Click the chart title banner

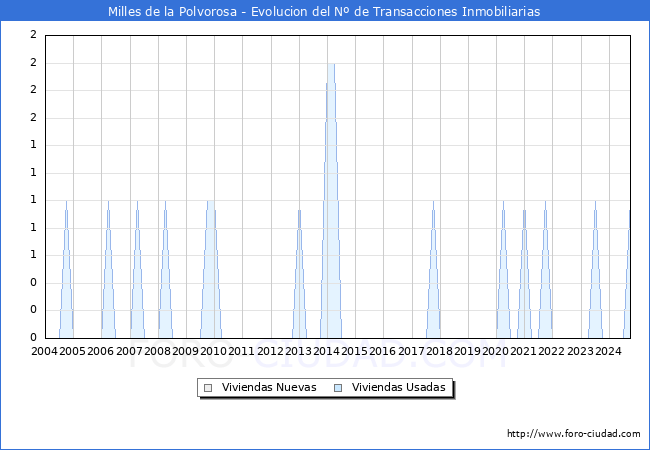[x=325, y=11]
